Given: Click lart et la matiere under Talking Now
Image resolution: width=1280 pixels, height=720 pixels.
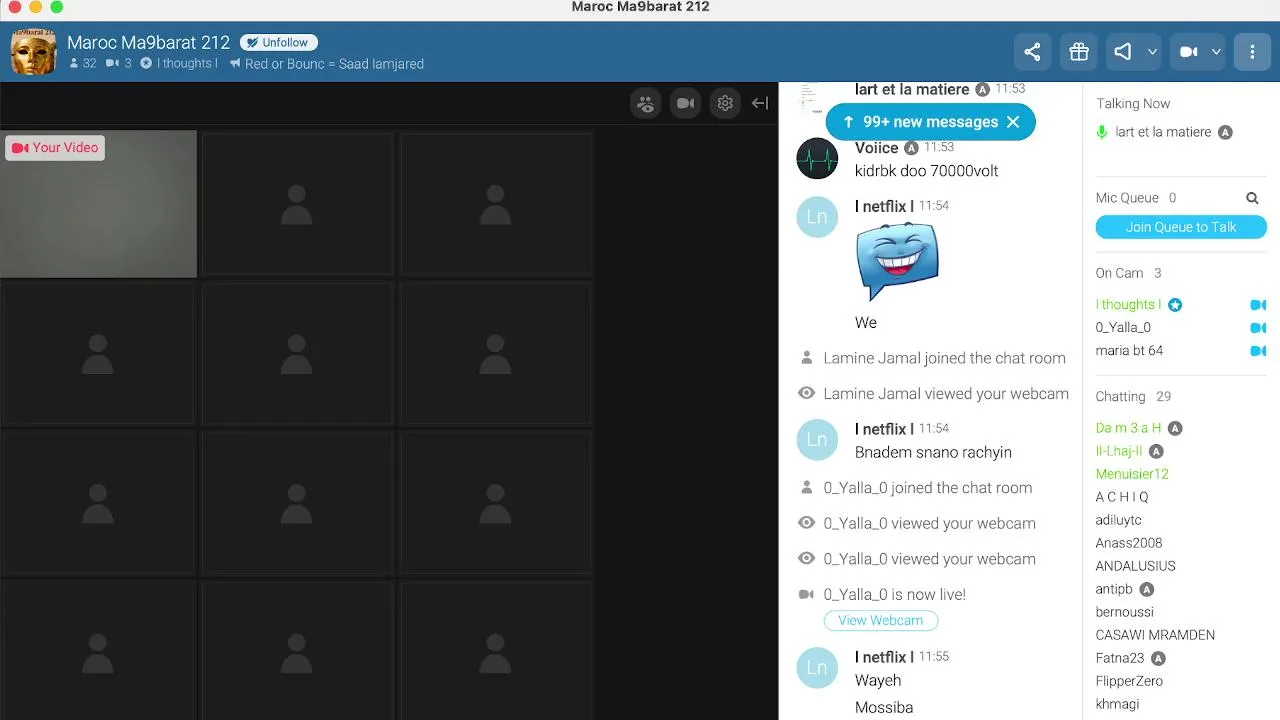Looking at the screenshot, I should (x=1163, y=132).
